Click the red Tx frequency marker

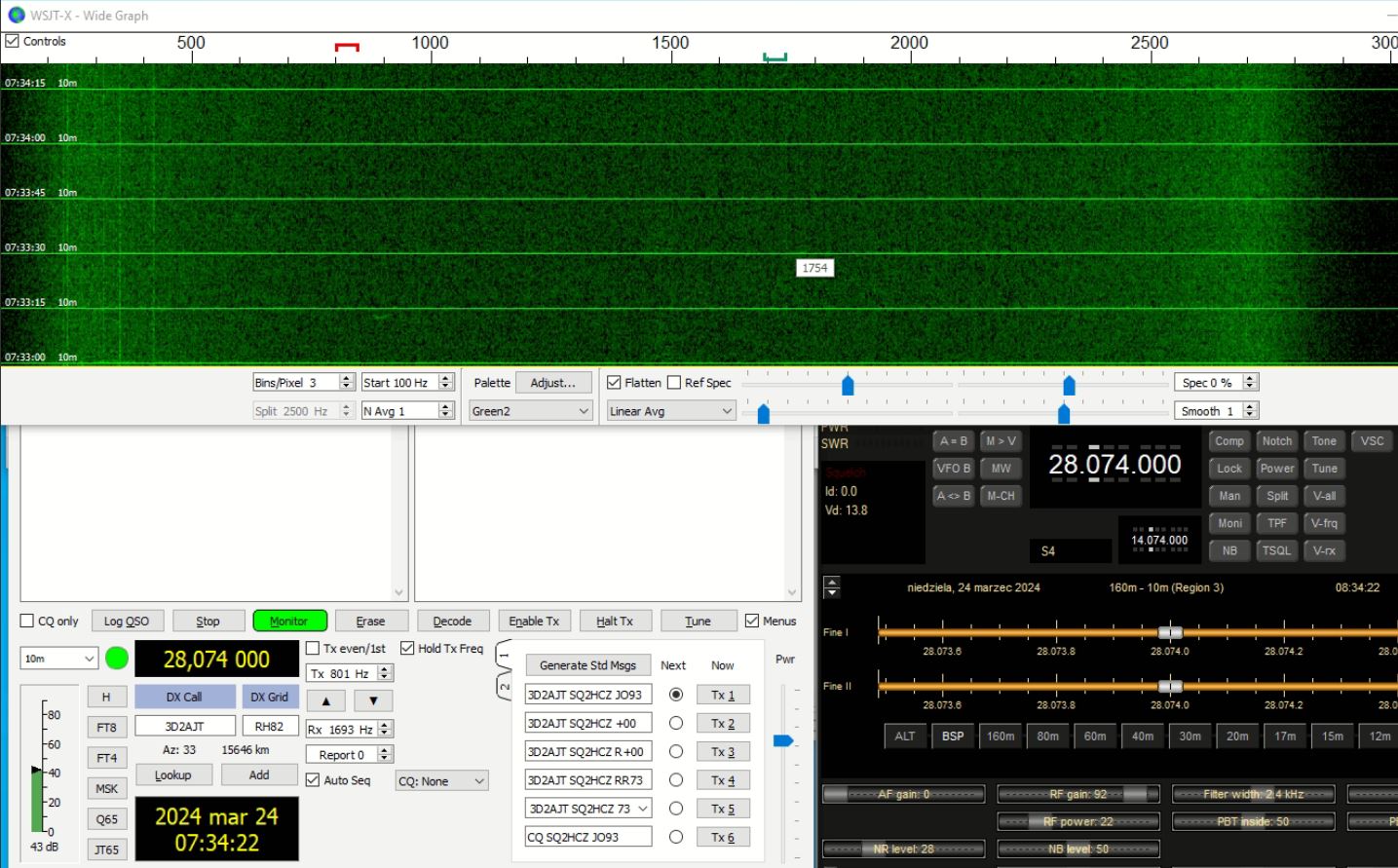coord(347,47)
